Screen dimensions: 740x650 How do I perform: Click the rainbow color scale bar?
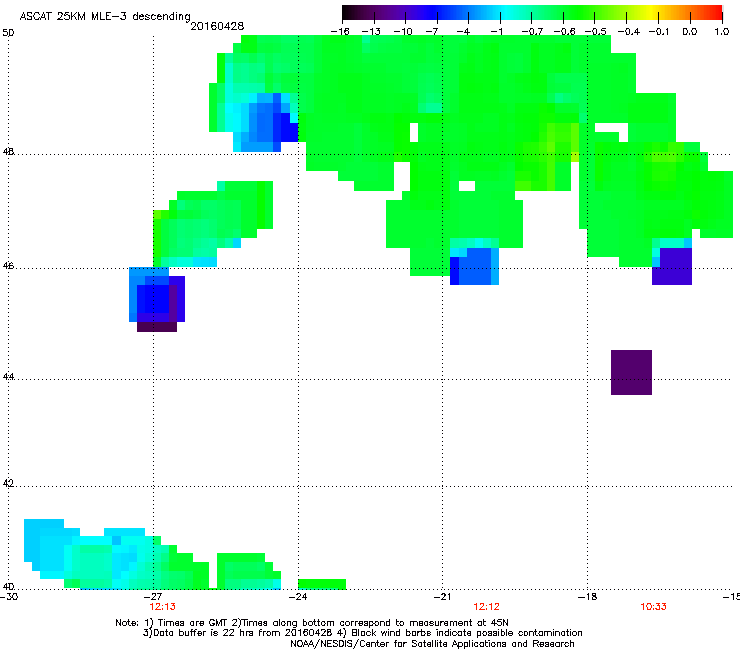(532, 13)
